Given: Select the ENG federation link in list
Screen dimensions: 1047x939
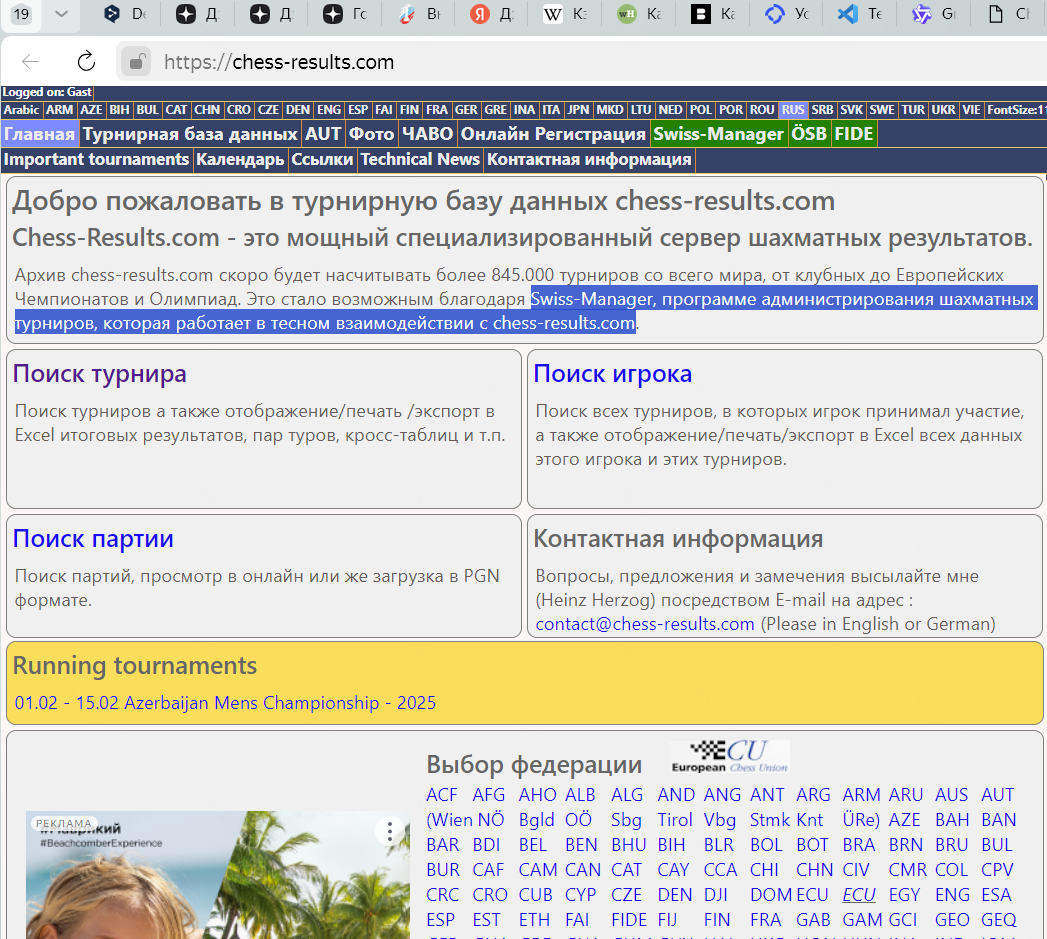Looking at the screenshot, I should [952, 894].
